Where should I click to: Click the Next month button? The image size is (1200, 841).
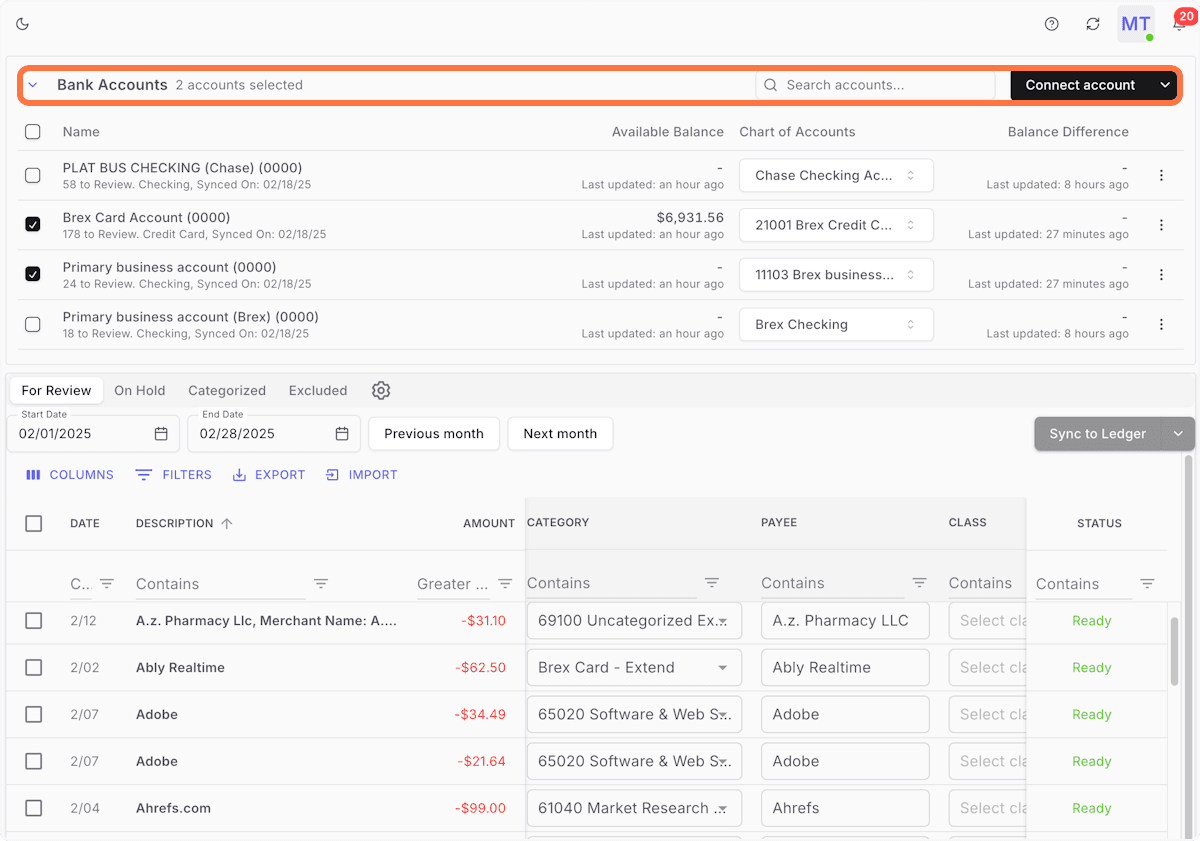[560, 433]
